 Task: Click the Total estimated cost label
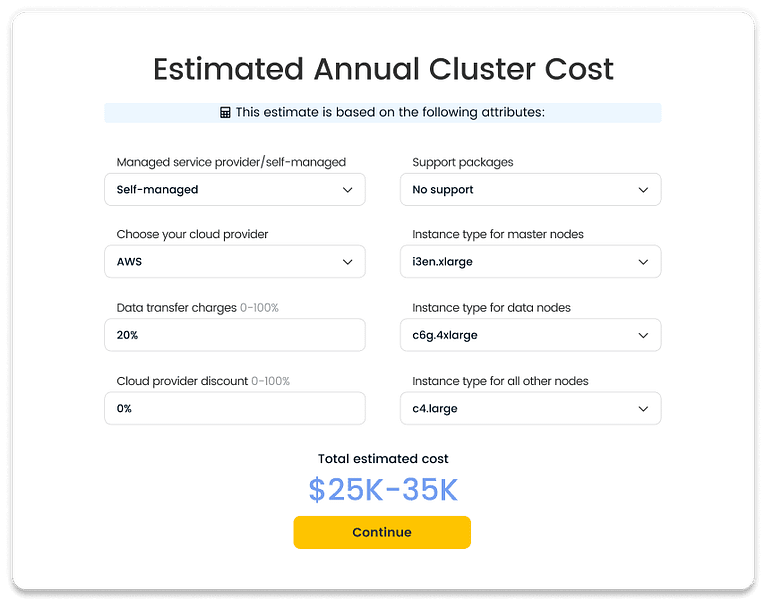(x=383, y=459)
